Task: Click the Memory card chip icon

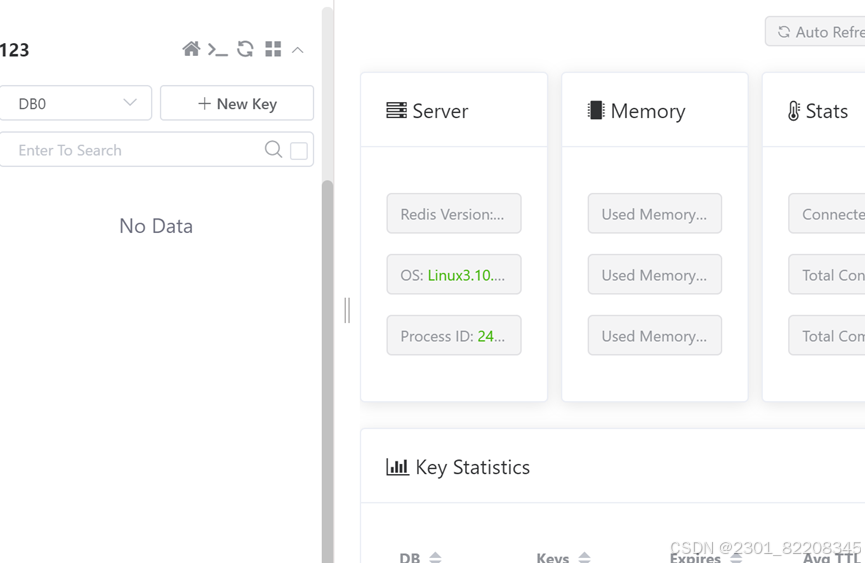Action: (x=596, y=110)
